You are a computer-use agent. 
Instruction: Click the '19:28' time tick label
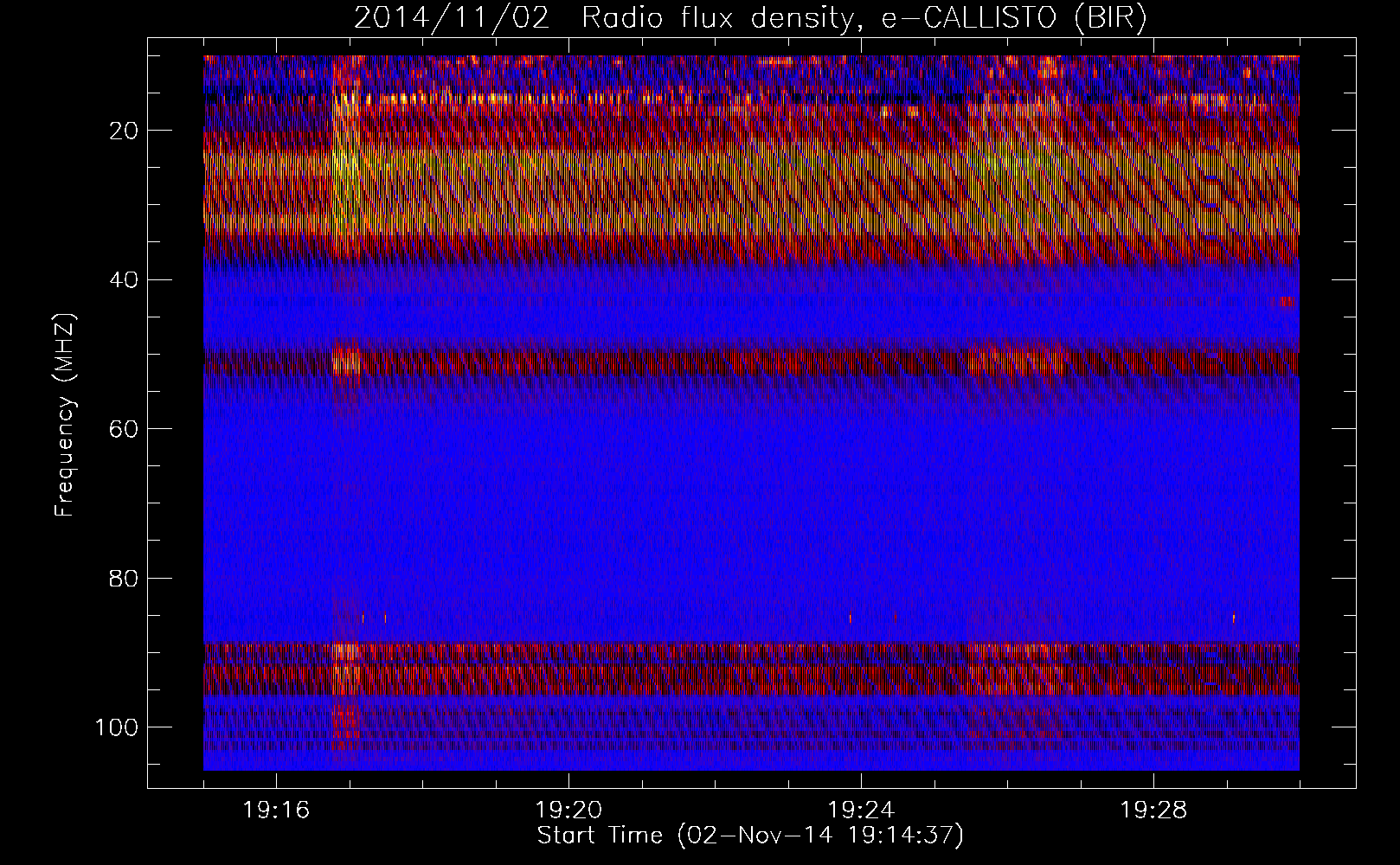[x=1153, y=811]
